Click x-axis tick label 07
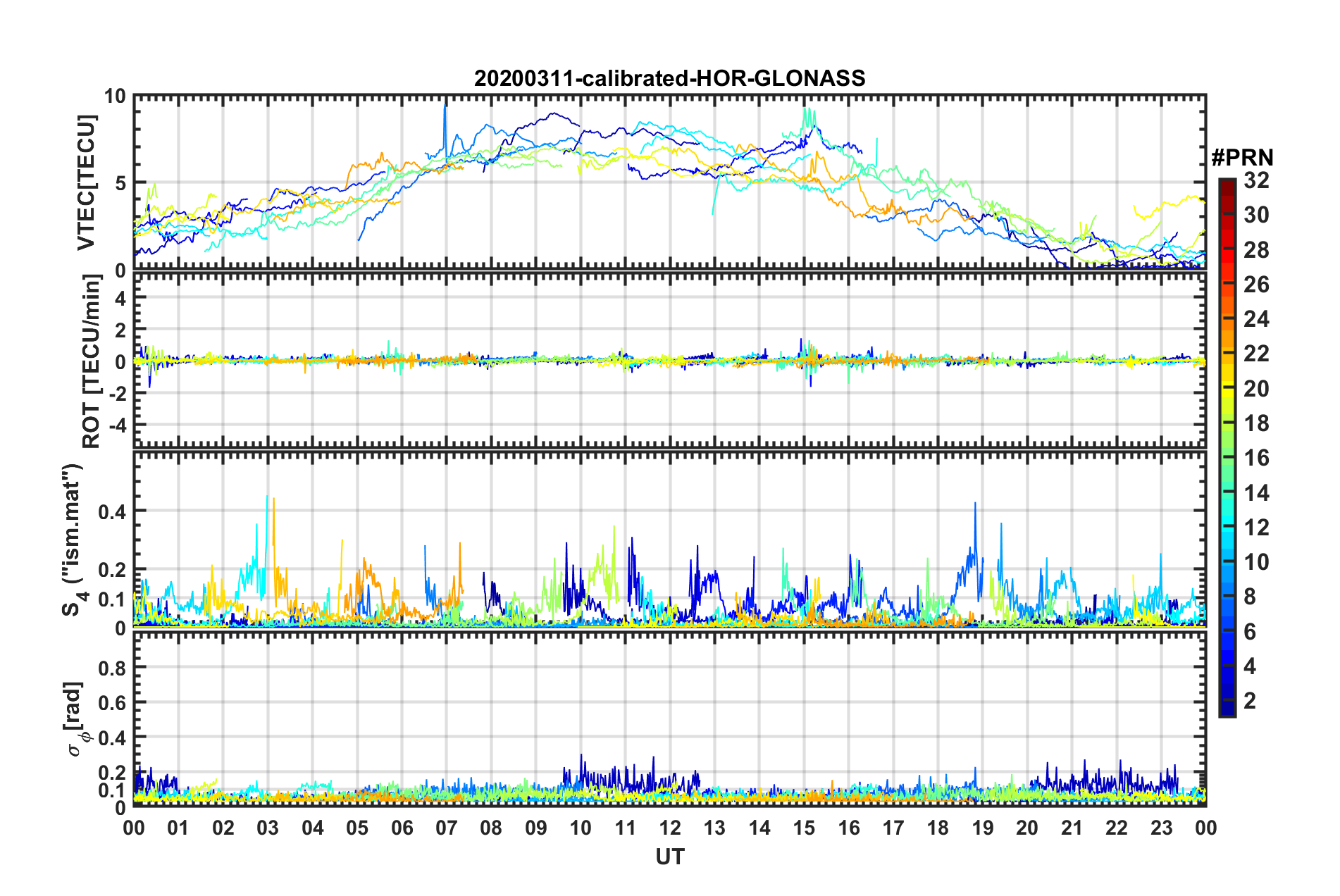This screenshot has width=1340, height=896. (x=447, y=828)
